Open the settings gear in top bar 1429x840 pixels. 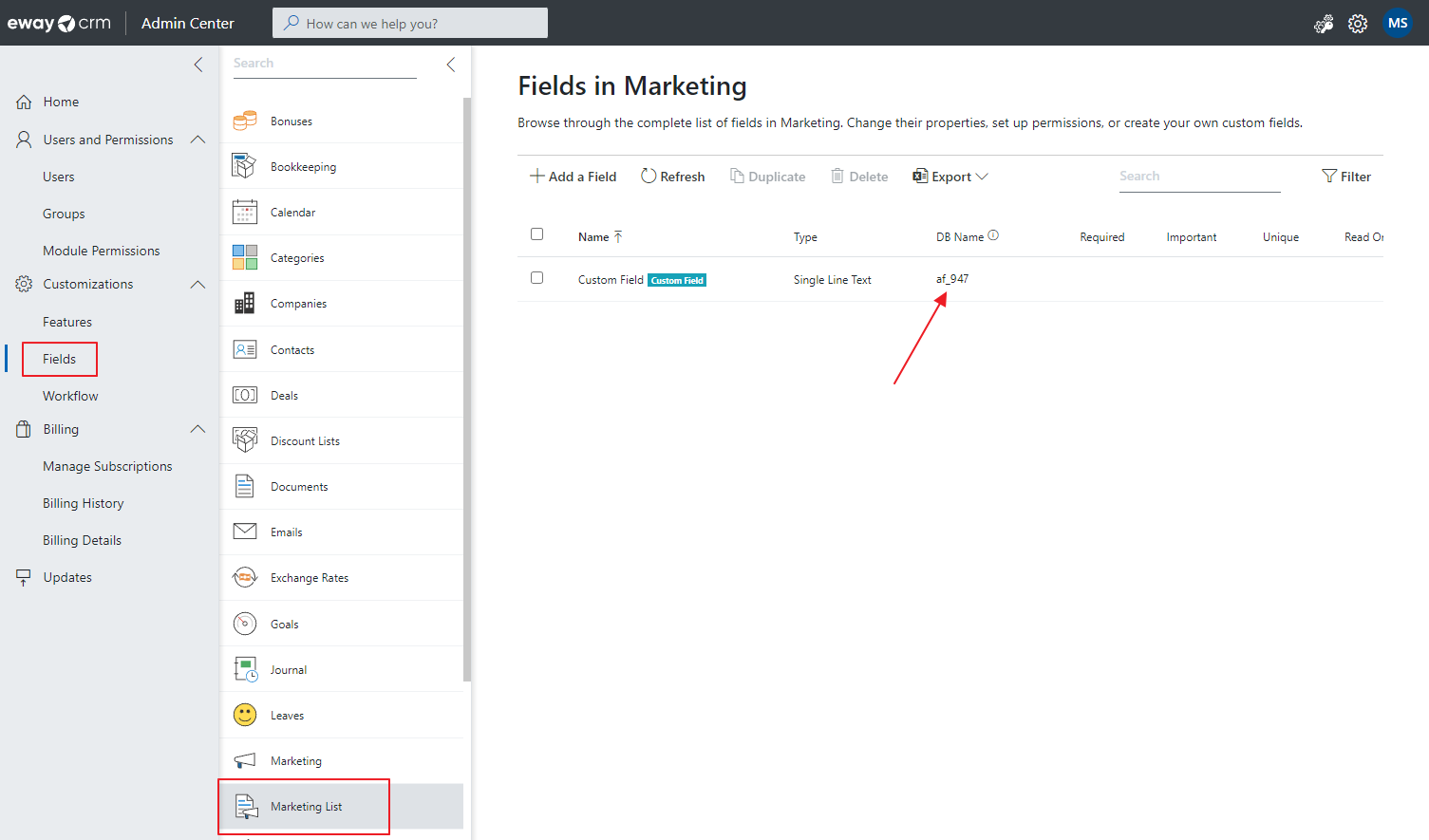(1358, 24)
